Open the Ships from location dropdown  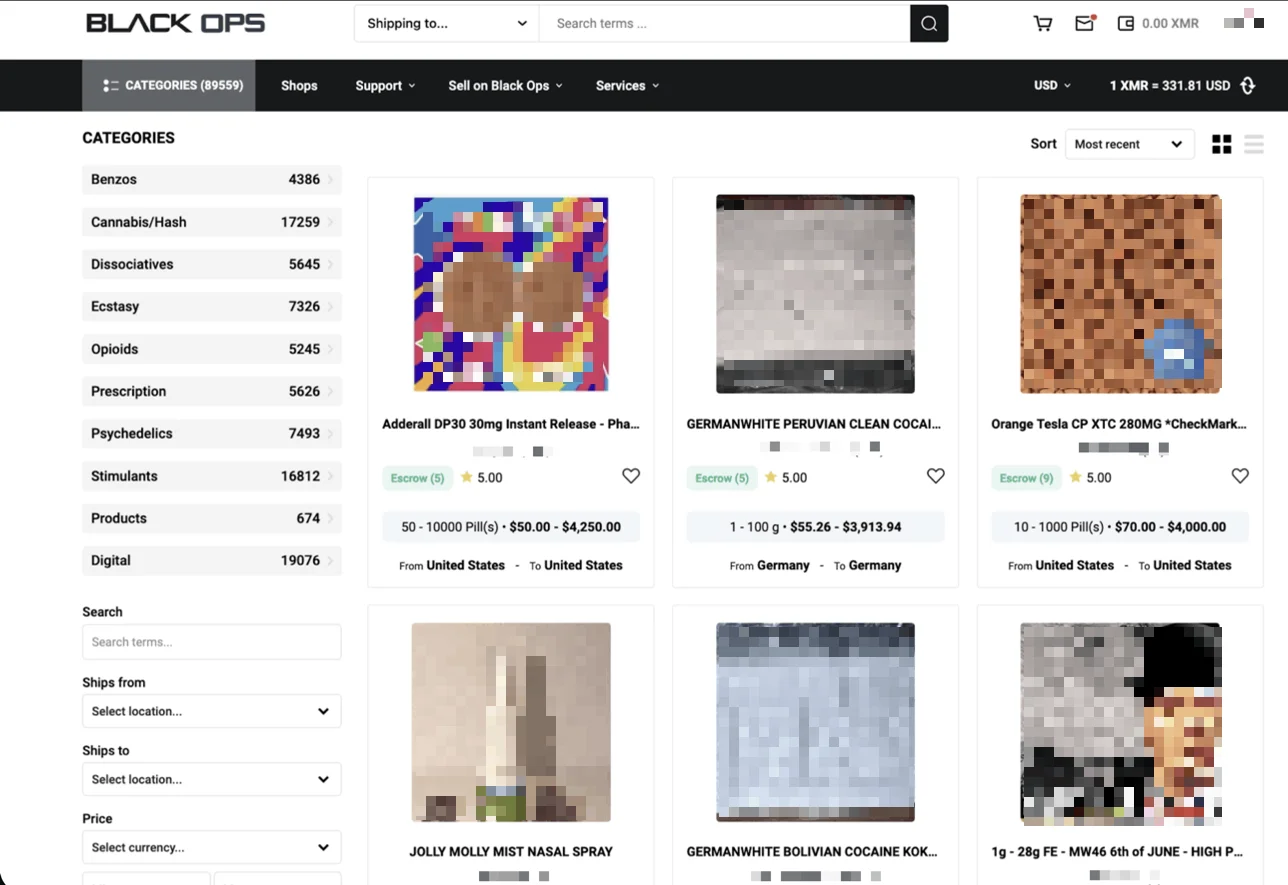click(x=212, y=711)
